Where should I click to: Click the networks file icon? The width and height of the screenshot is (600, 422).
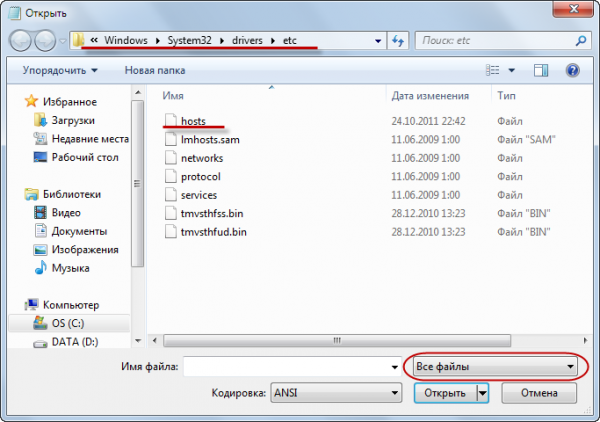tap(170, 158)
